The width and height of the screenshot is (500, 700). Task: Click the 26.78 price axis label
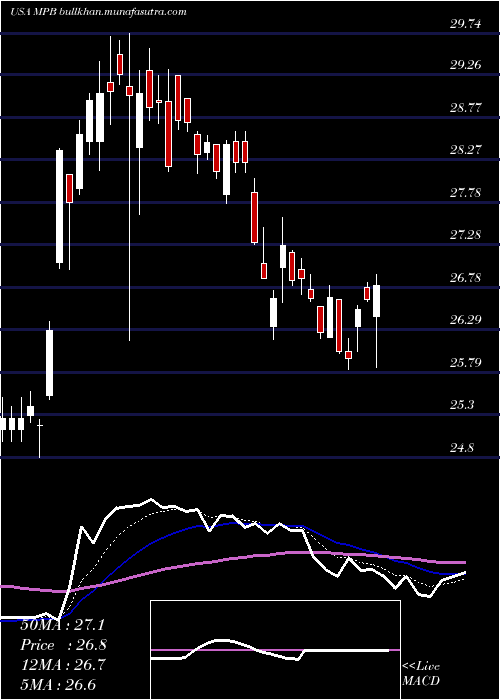466,278
